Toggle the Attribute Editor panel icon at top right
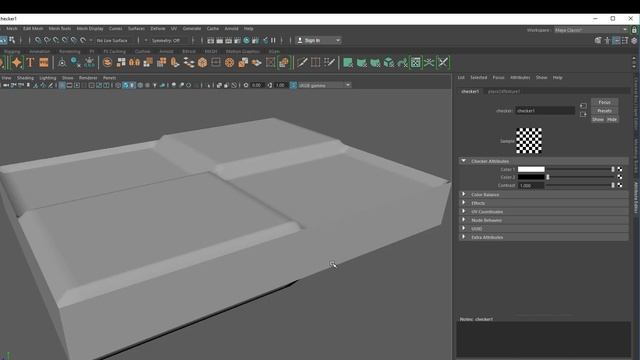The height and width of the screenshot is (360, 640). click(616, 40)
